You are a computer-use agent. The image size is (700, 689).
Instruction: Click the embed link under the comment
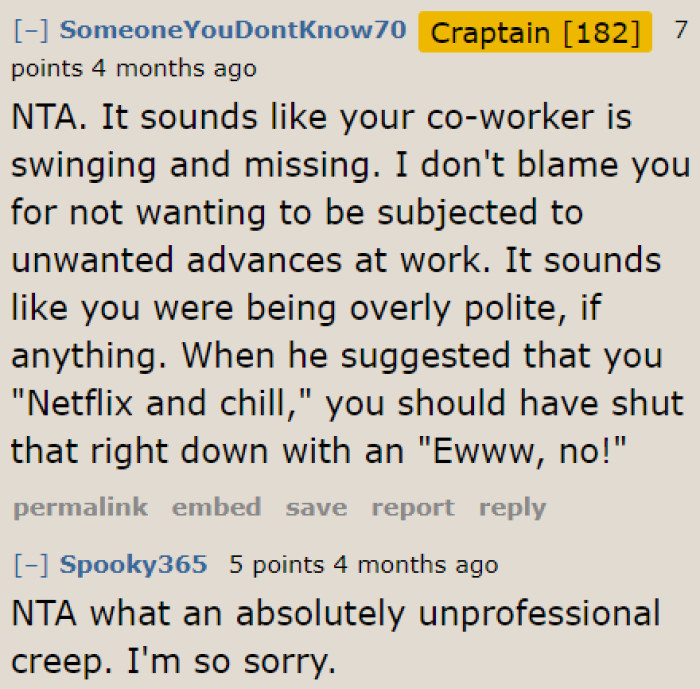pos(216,507)
